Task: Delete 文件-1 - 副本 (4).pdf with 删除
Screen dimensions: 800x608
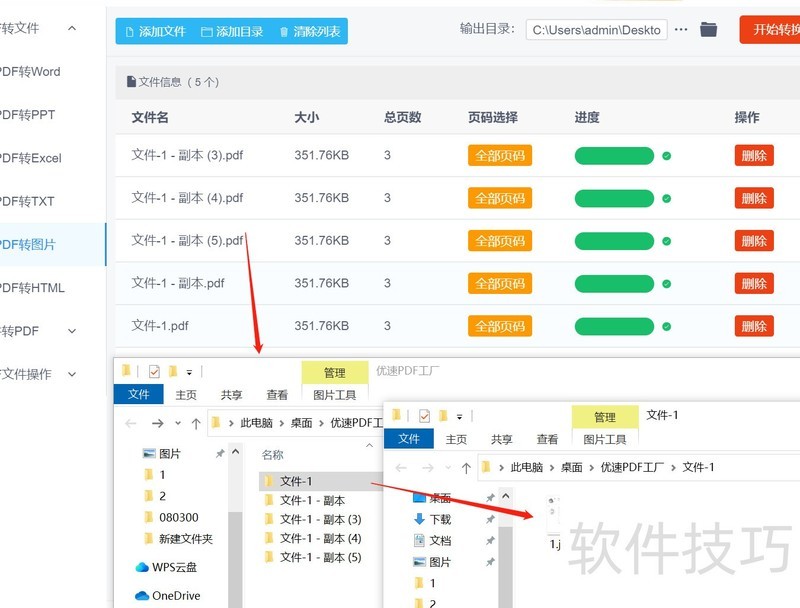Action: (x=754, y=198)
